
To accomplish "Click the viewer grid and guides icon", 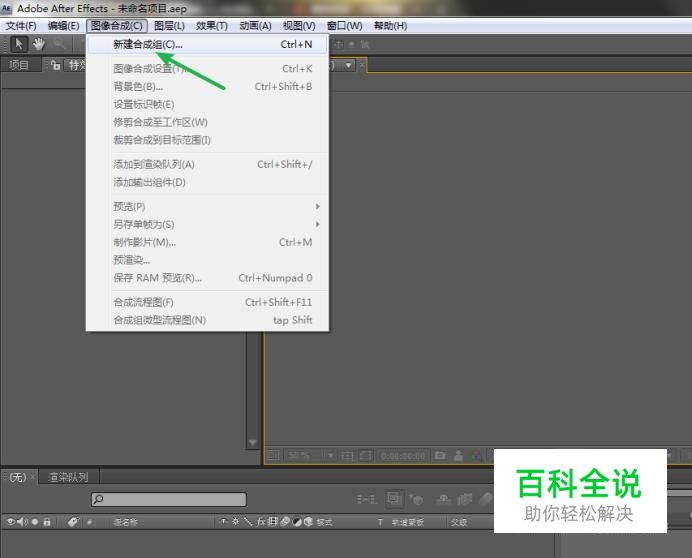I will point(347,455).
